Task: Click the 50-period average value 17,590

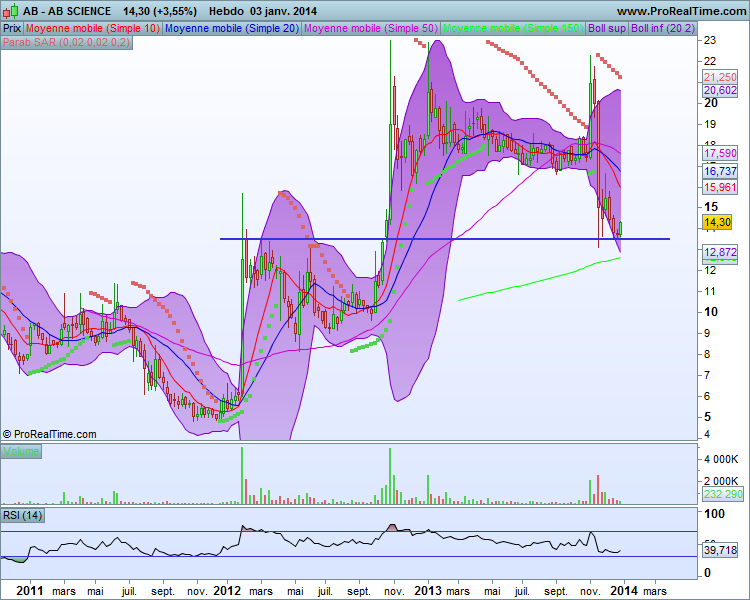Action: pos(720,154)
